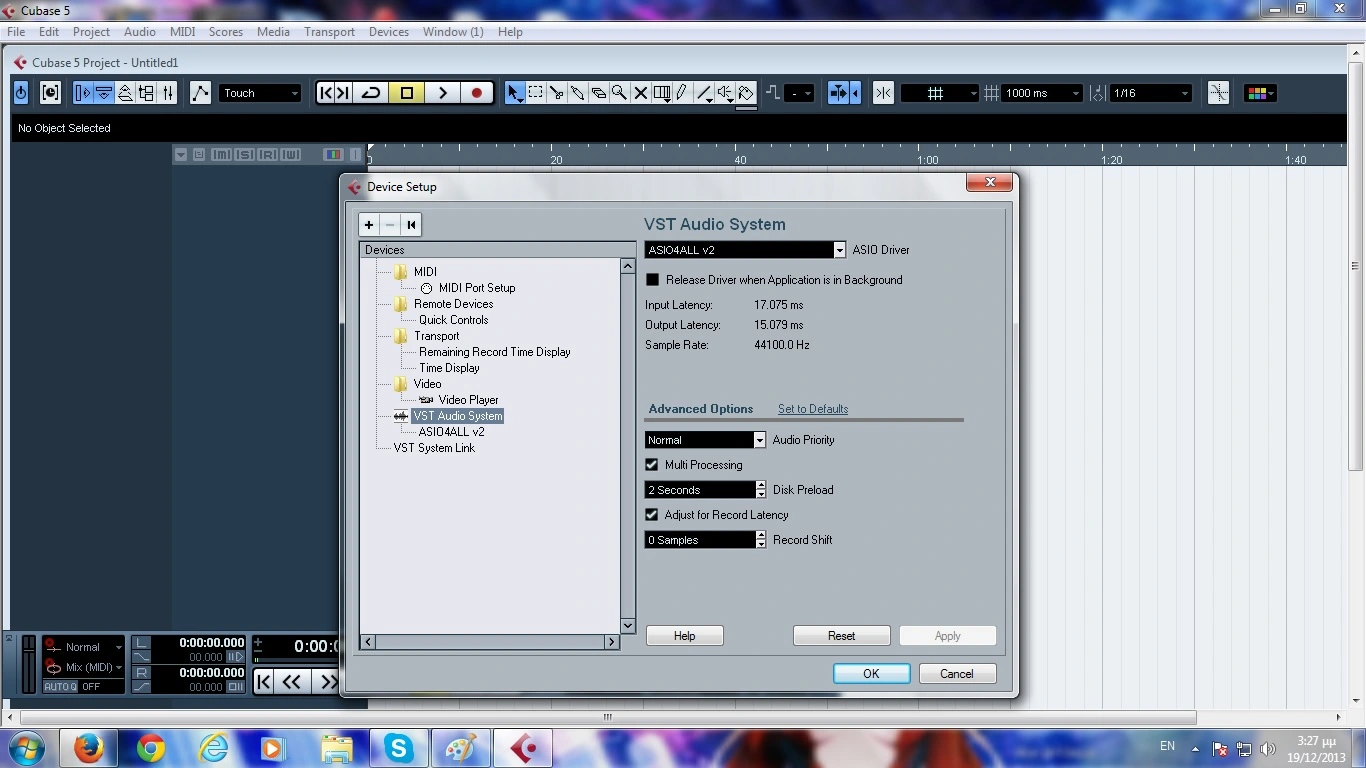
Task: Select the Split scissors tool
Action: pyautogui.click(x=556, y=93)
